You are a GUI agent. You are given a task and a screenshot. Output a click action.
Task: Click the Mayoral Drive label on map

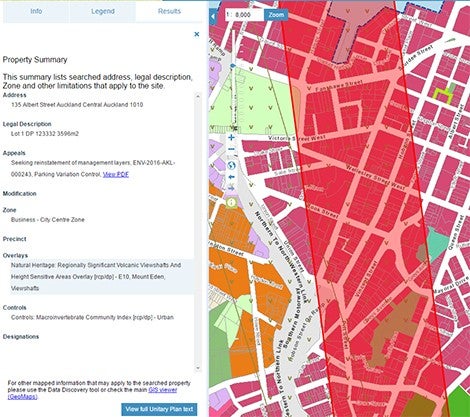pos(450,286)
